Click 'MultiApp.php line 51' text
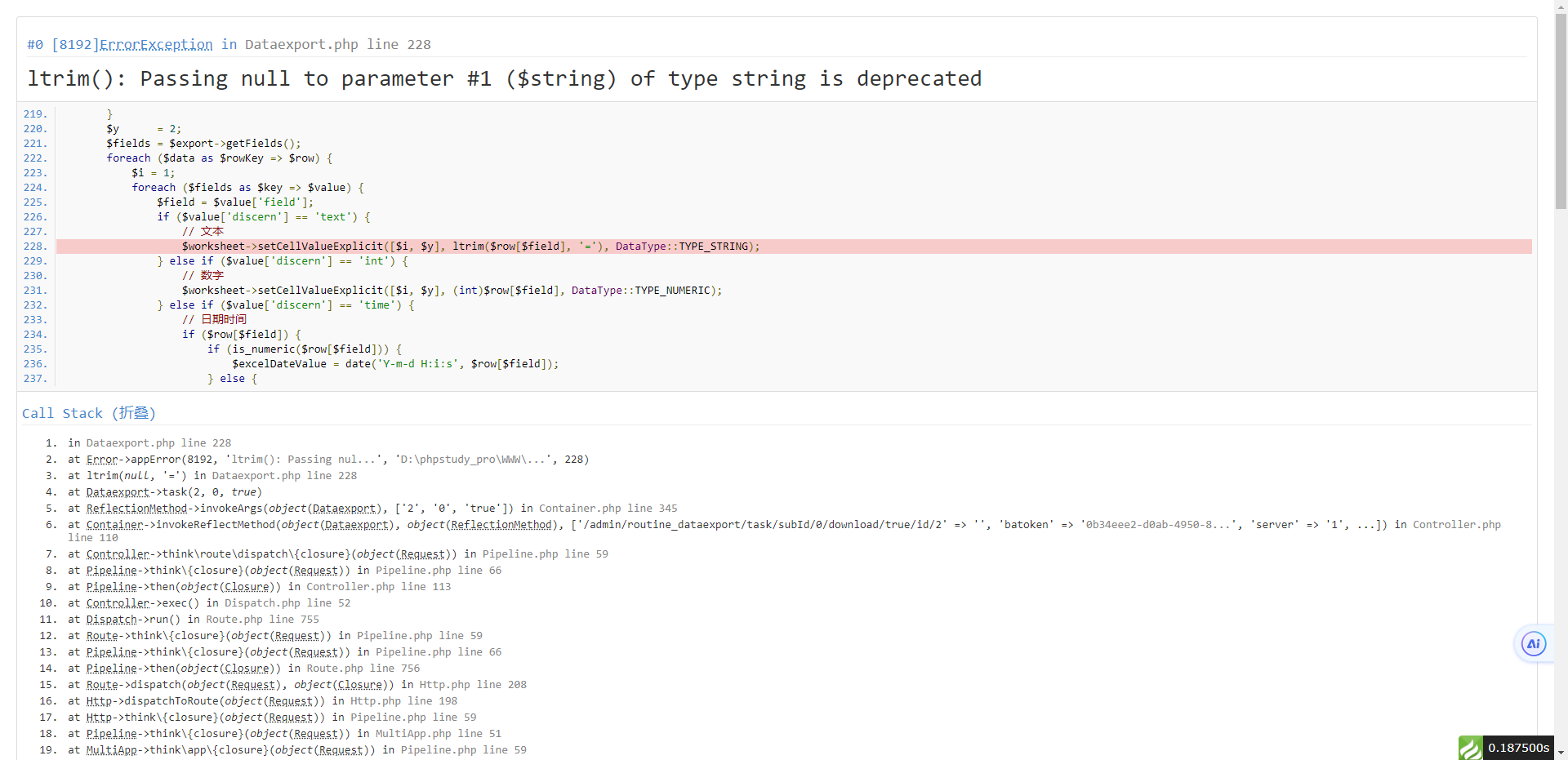The height and width of the screenshot is (760, 1568). 439,734
